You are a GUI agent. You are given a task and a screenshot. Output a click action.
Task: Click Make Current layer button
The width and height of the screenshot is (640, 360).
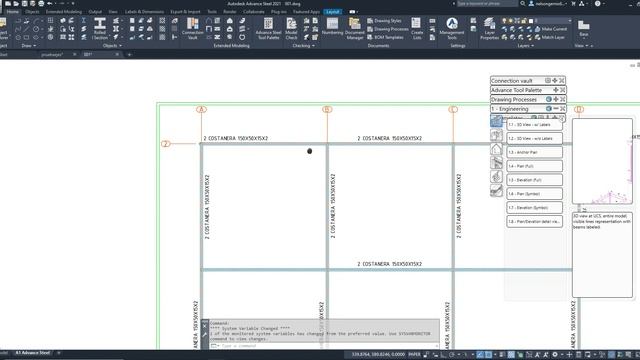click(x=551, y=29)
